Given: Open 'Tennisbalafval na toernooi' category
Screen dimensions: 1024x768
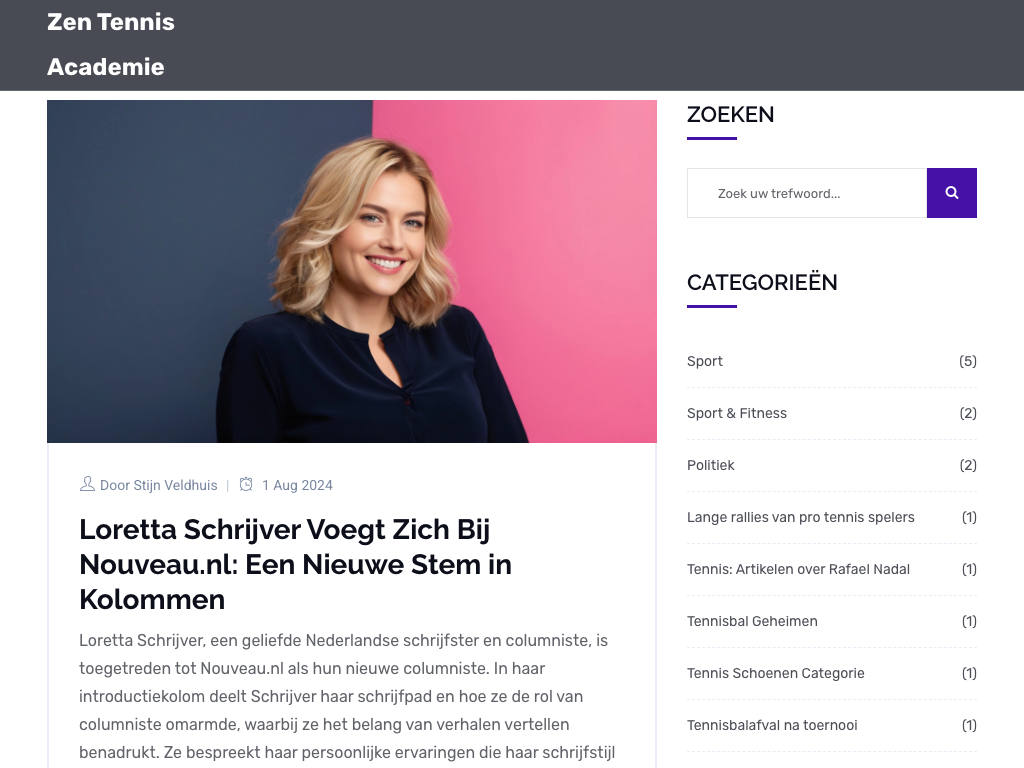Looking at the screenshot, I should [x=772, y=725].
